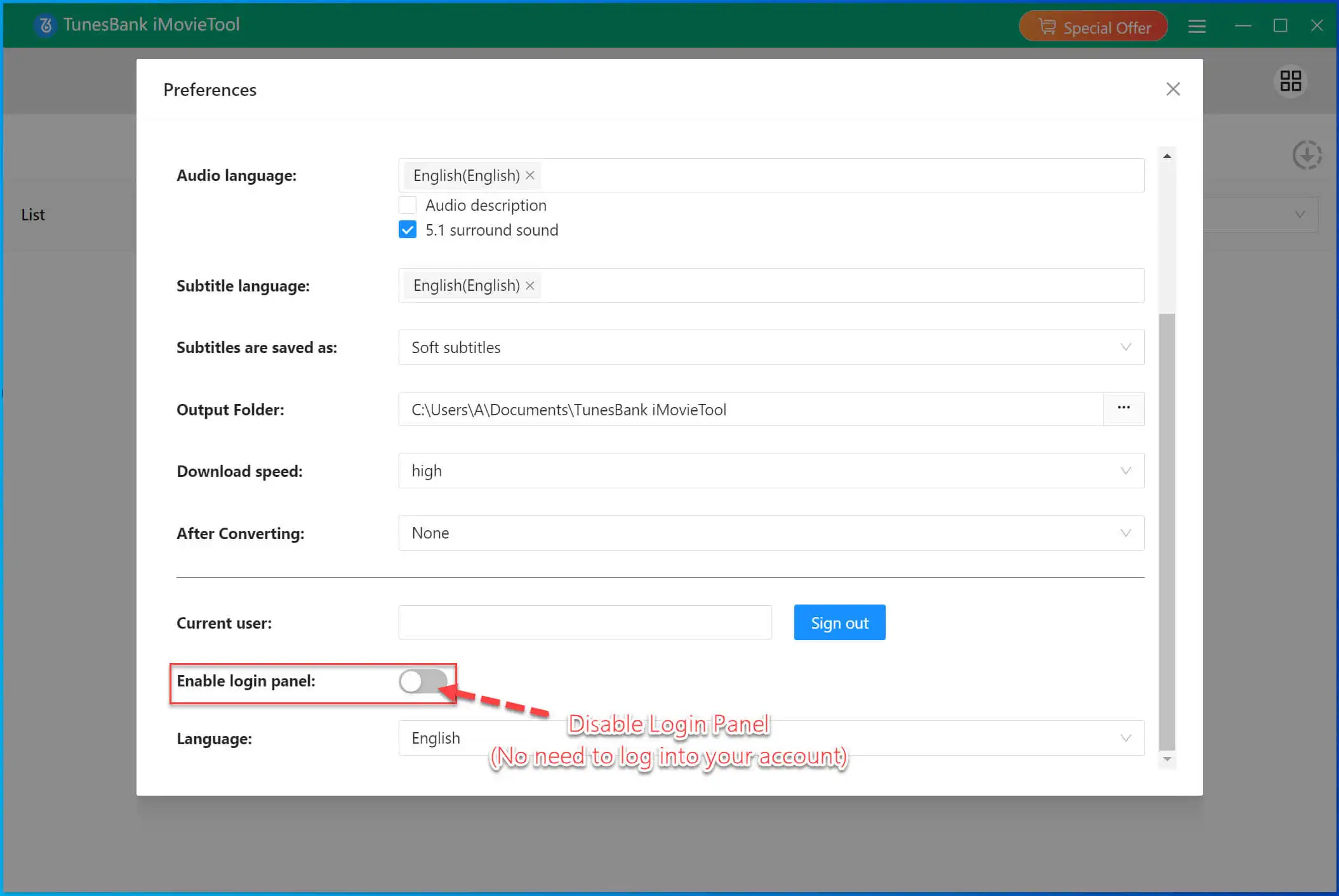Enable the Audio description checkbox

coord(408,205)
